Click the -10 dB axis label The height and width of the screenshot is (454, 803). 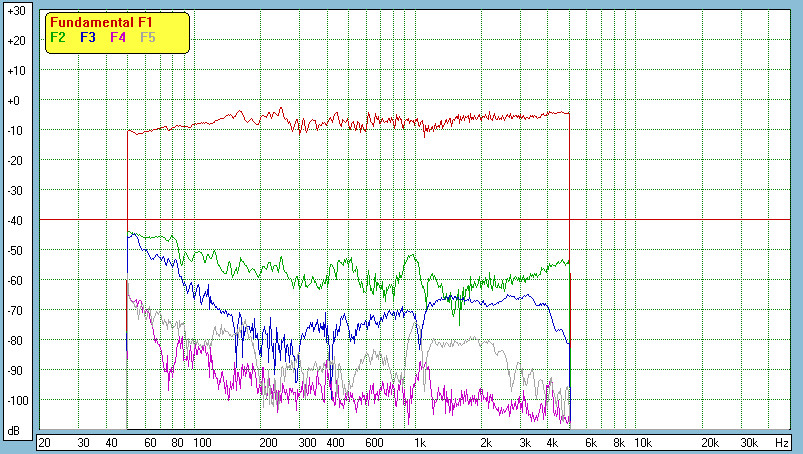pos(15,131)
